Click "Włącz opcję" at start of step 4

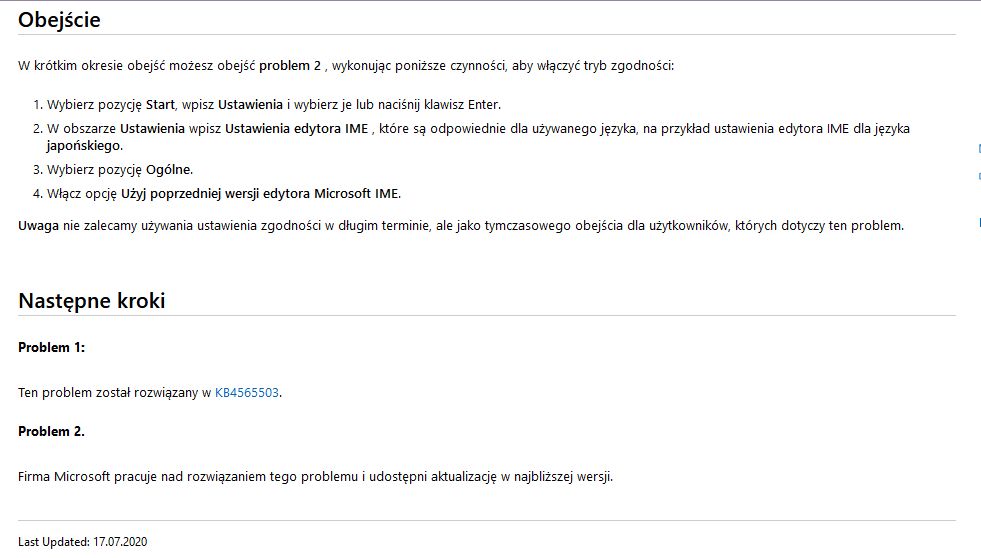pyautogui.click(x=82, y=193)
